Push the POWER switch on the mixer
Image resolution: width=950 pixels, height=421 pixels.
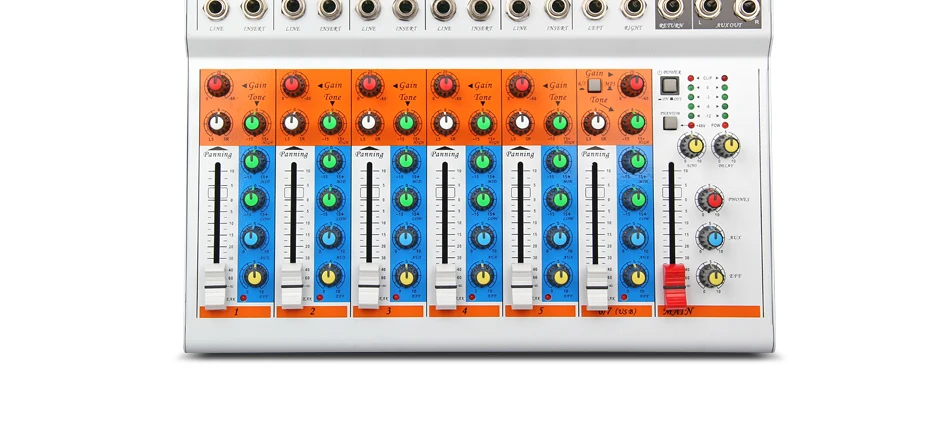point(669,85)
